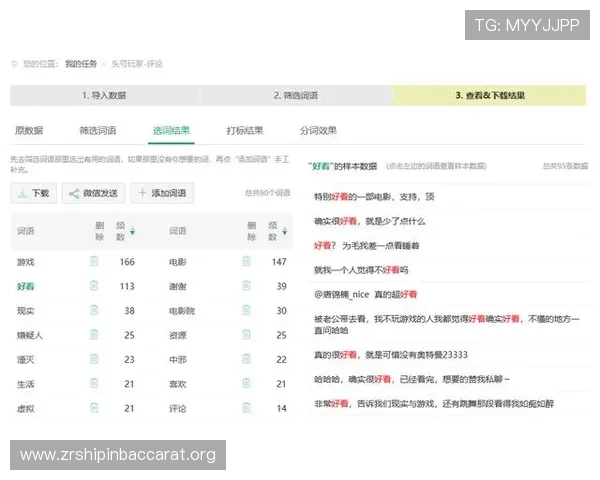Click the sample starting 哈哈哈，确实很好看
The width and height of the screenshot is (600, 480).
412,379
